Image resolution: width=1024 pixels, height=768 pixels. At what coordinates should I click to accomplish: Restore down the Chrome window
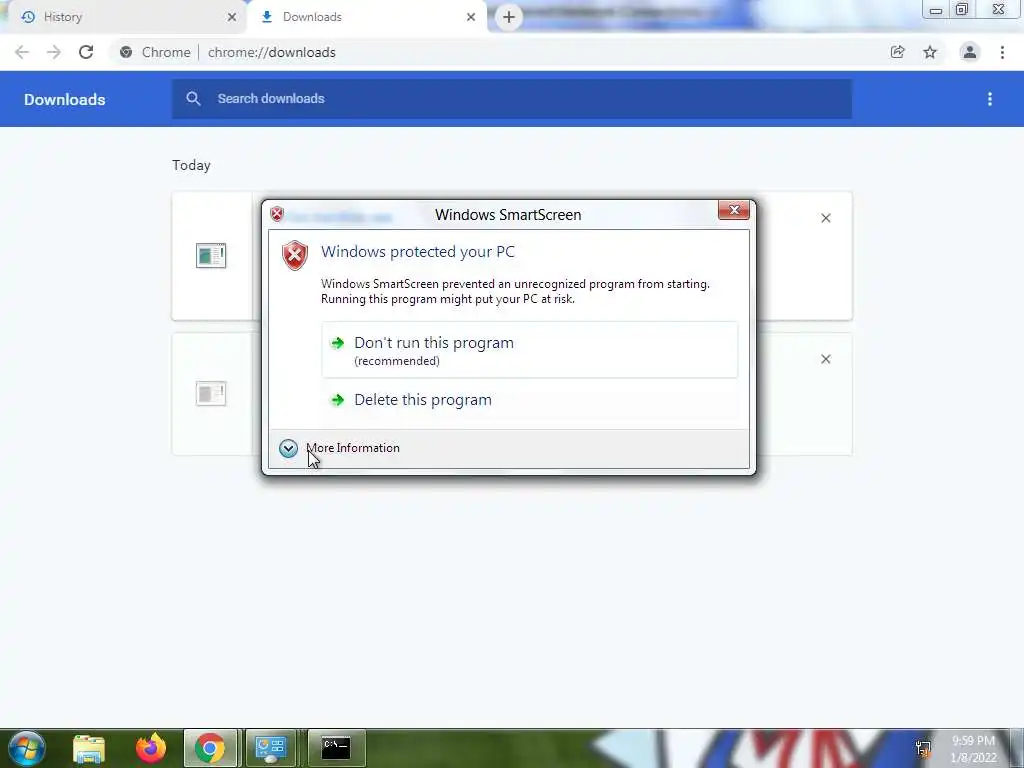click(x=961, y=10)
